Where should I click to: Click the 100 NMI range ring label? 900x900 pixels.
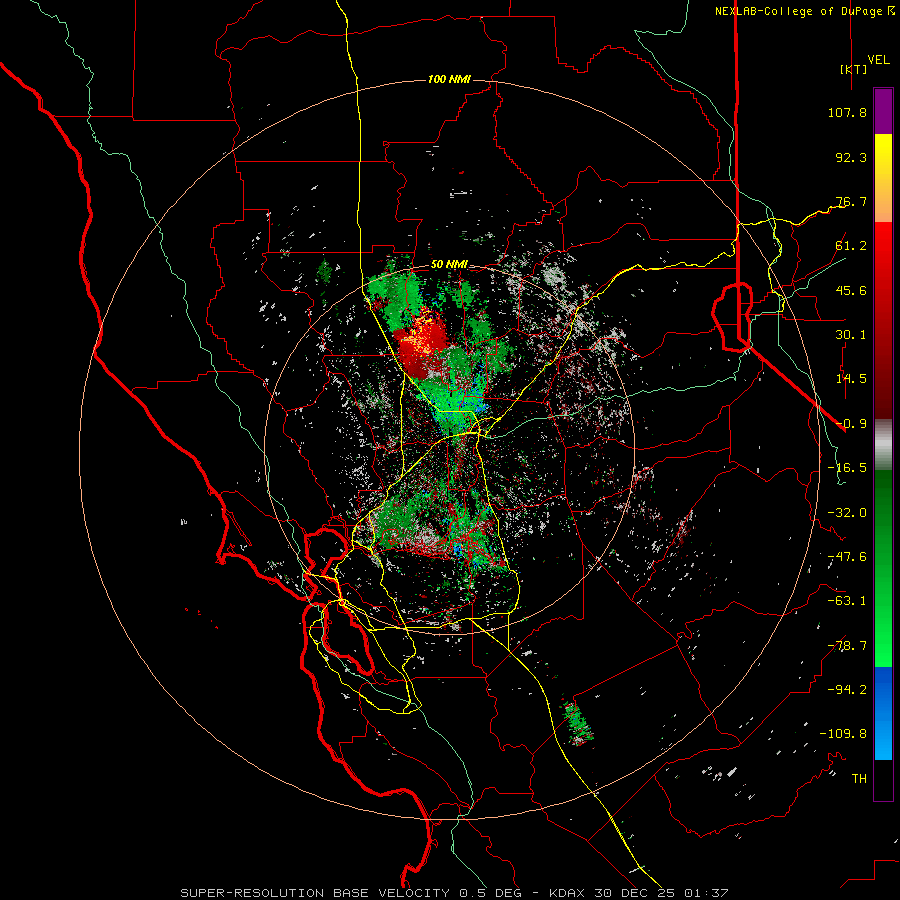[x=449, y=79]
